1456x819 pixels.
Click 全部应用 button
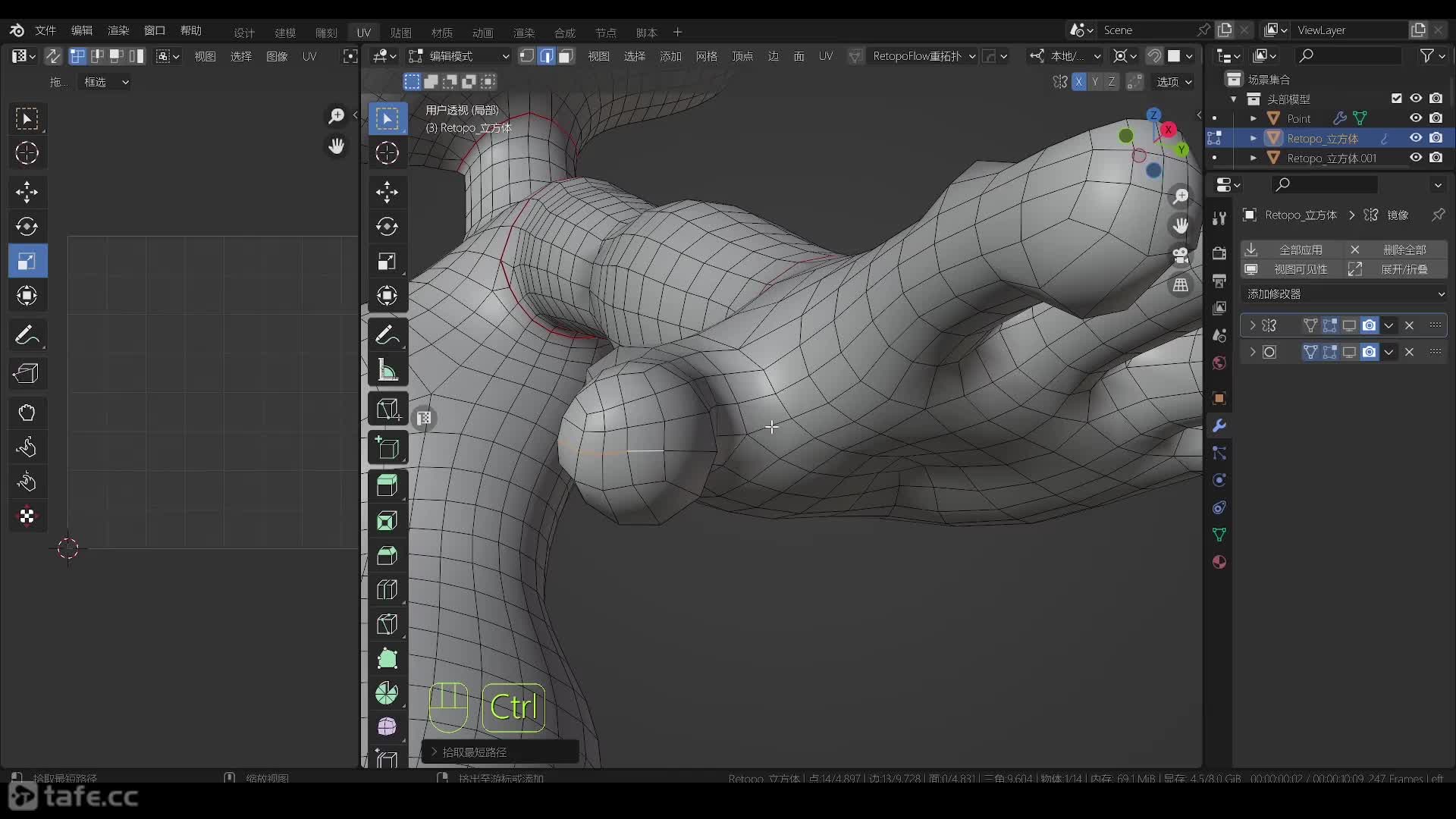click(1292, 249)
